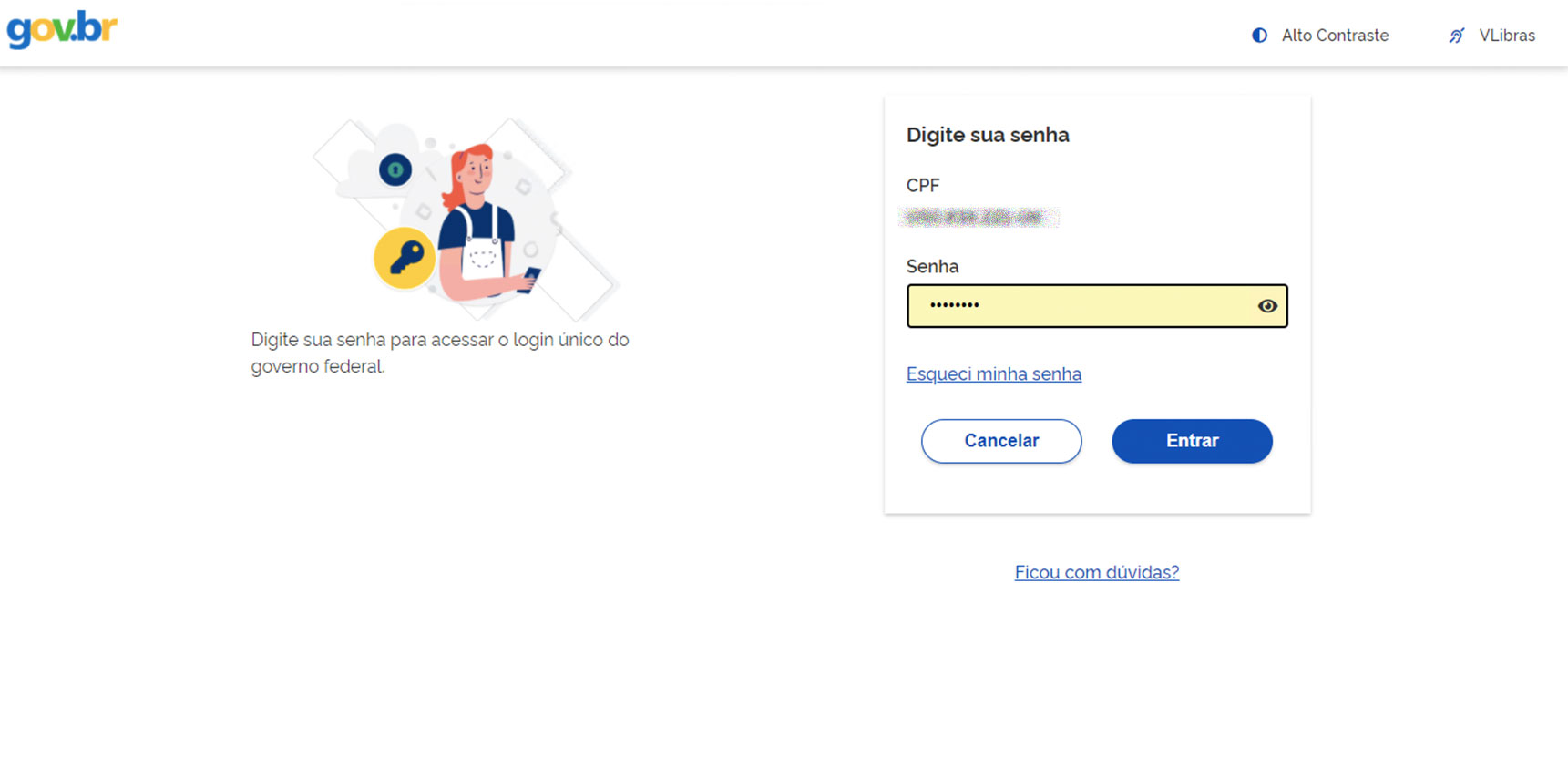Screen dimensions: 1568x757
Task: Click the Entrar button
Action: [1192, 441]
